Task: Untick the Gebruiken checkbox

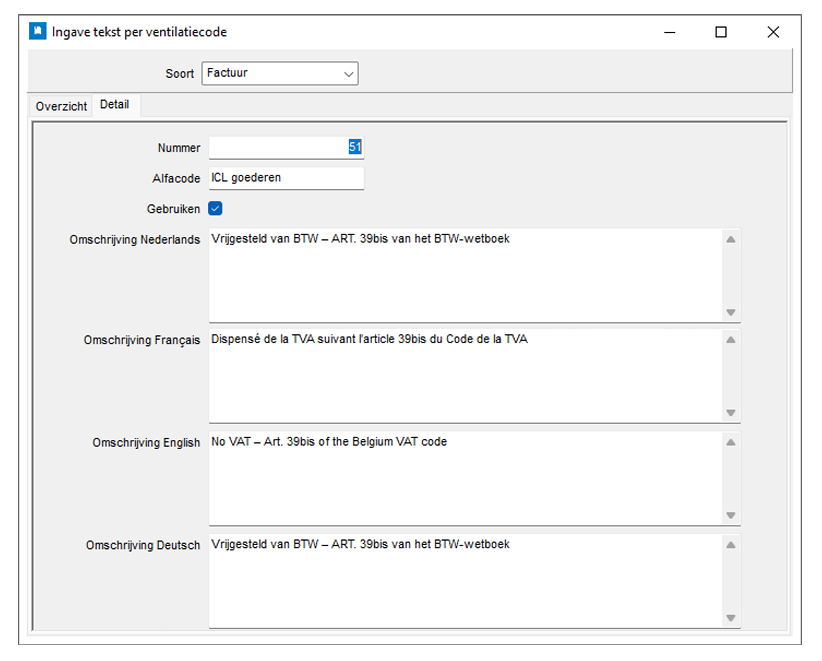Action: click(x=215, y=209)
